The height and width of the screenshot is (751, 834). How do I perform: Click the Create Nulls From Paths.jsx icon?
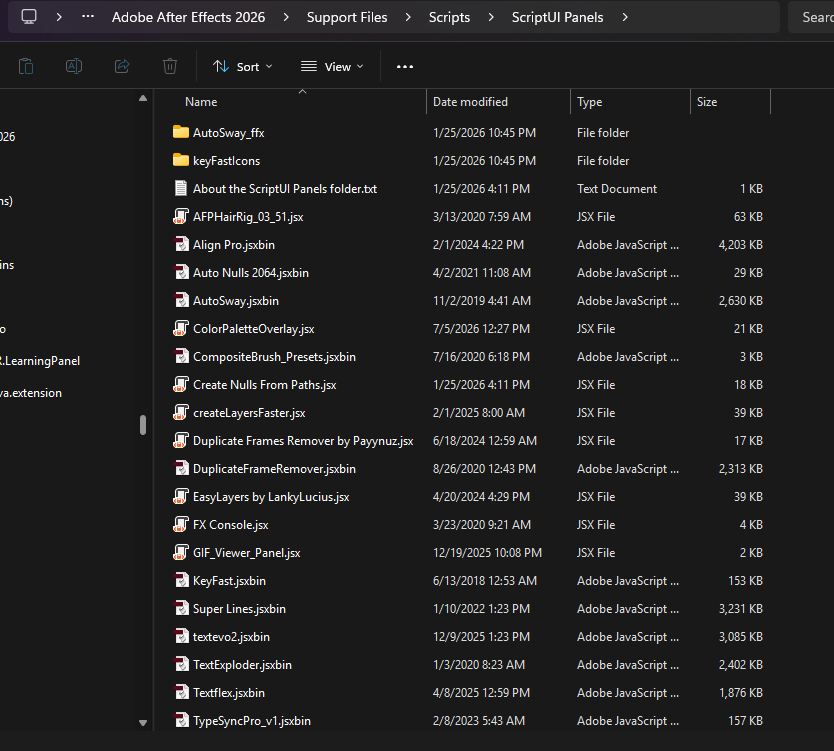tap(181, 385)
